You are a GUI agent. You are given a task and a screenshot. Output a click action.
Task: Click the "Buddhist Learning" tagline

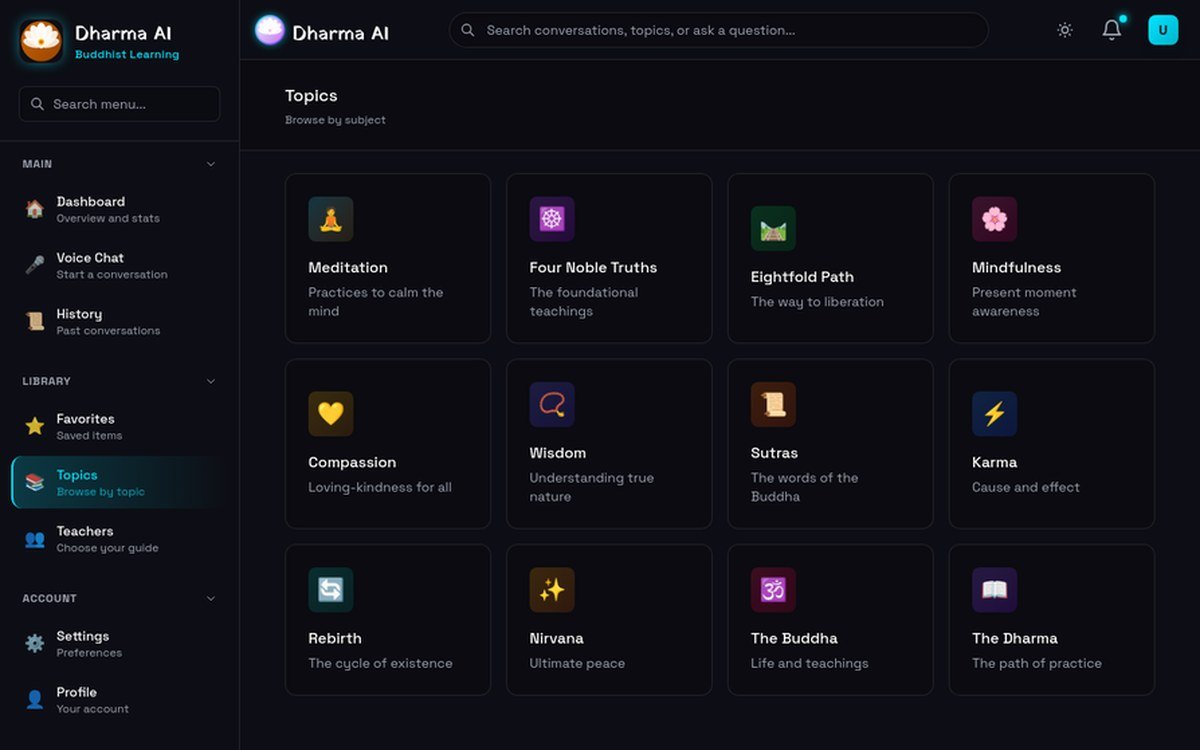click(127, 55)
